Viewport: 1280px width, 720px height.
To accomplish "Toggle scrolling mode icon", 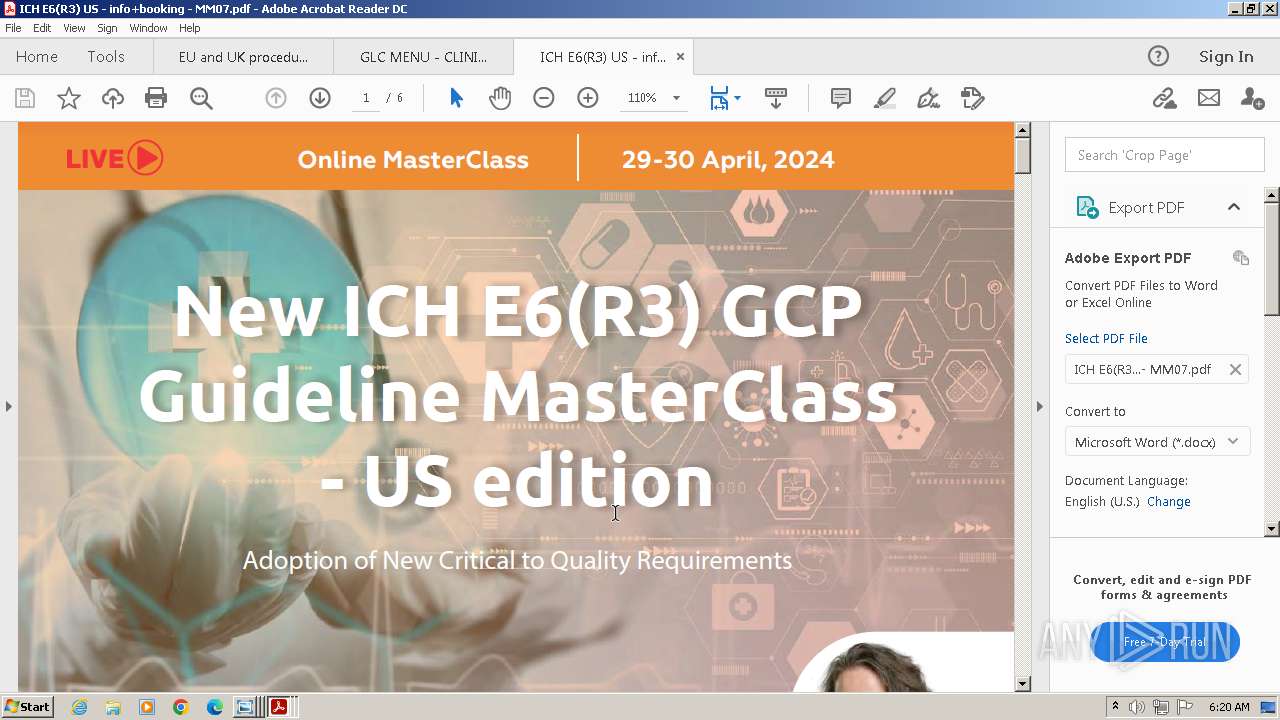I will click(x=776, y=98).
